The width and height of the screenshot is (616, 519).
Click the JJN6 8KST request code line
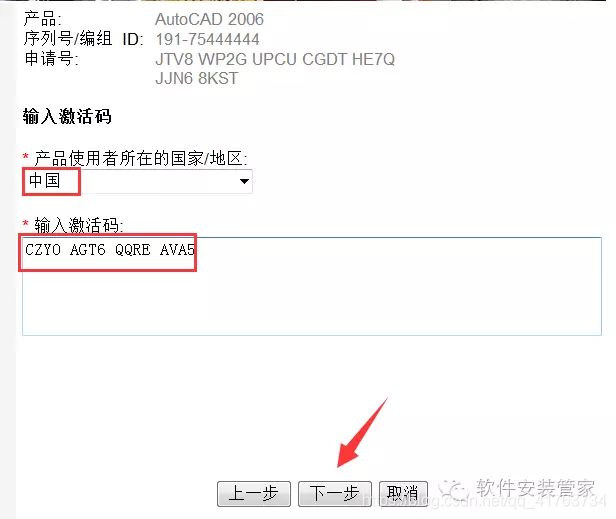click(196, 79)
